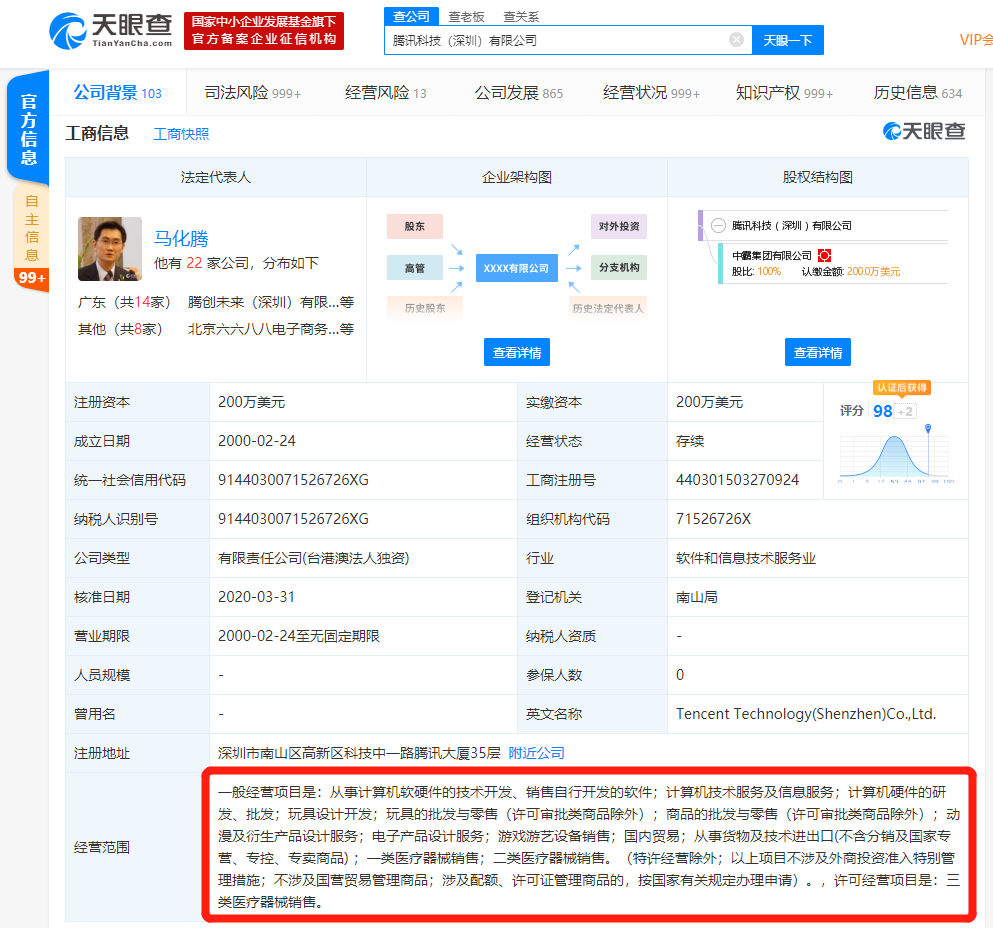Click the 成立日期 value 2000-02-24
The image size is (993, 928).
click(x=256, y=441)
